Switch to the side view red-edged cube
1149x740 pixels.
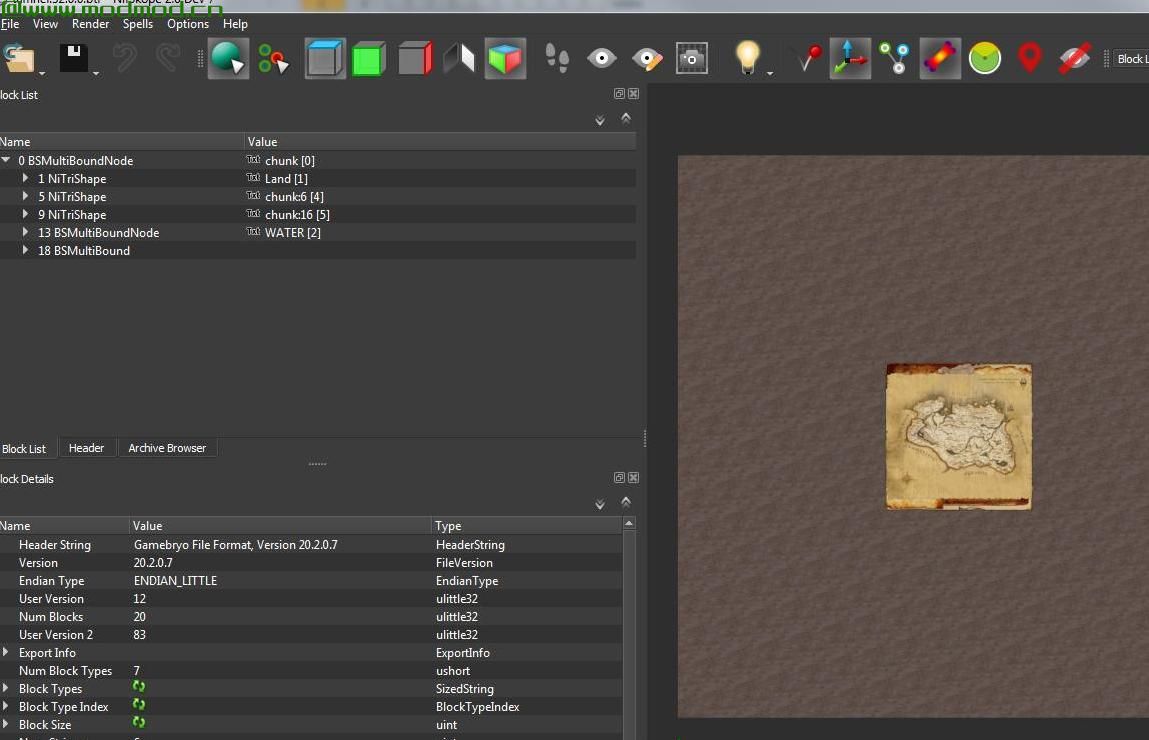point(415,59)
